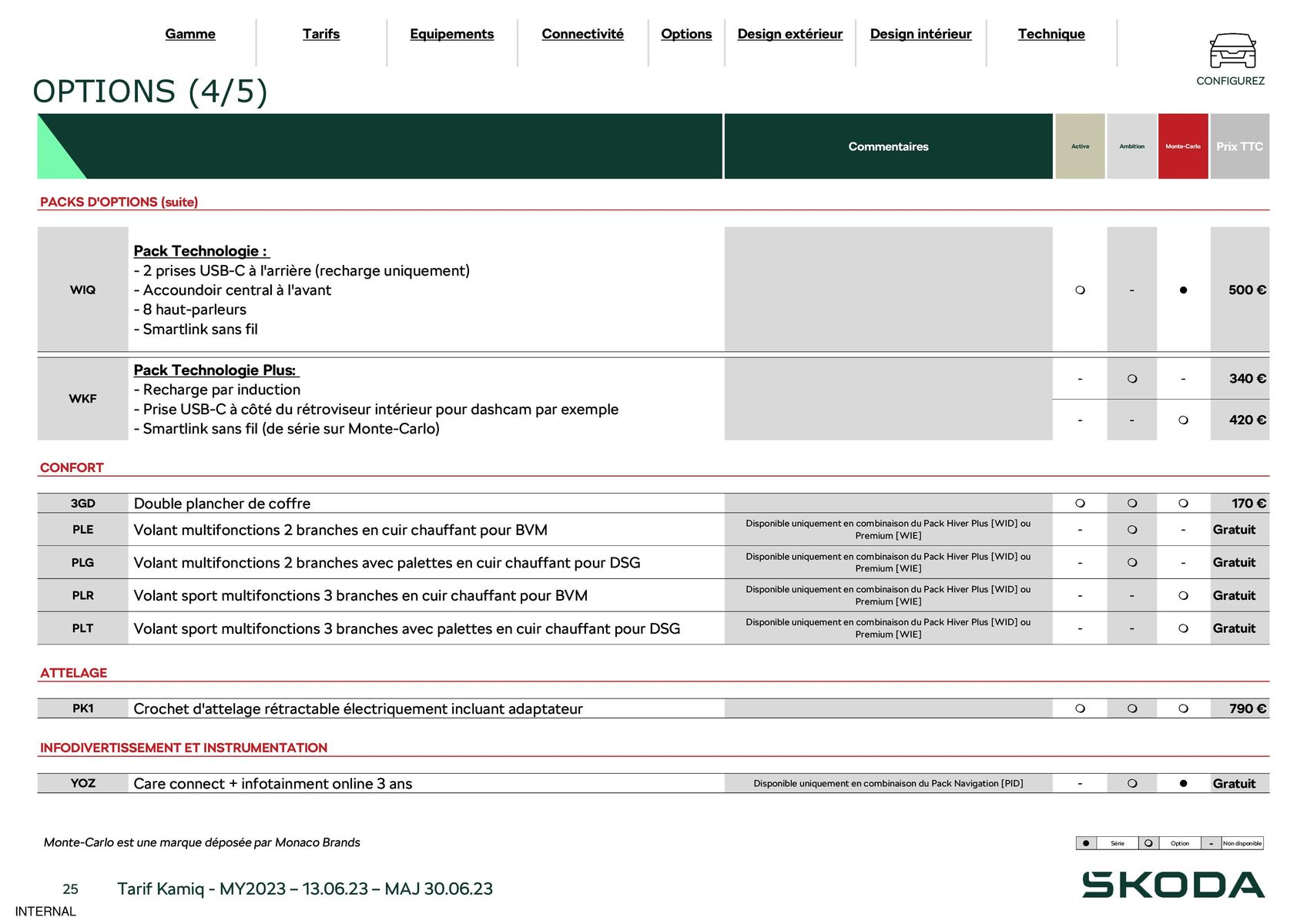1307x924 pixels.
Task: Select the 3GD code cell
Action: tap(82, 504)
